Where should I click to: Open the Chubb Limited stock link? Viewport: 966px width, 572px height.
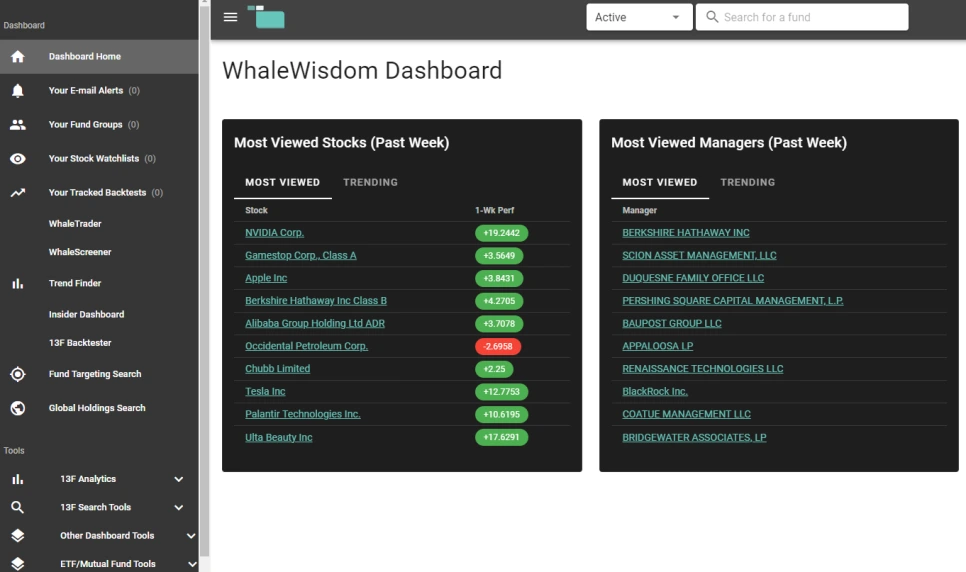tap(278, 369)
